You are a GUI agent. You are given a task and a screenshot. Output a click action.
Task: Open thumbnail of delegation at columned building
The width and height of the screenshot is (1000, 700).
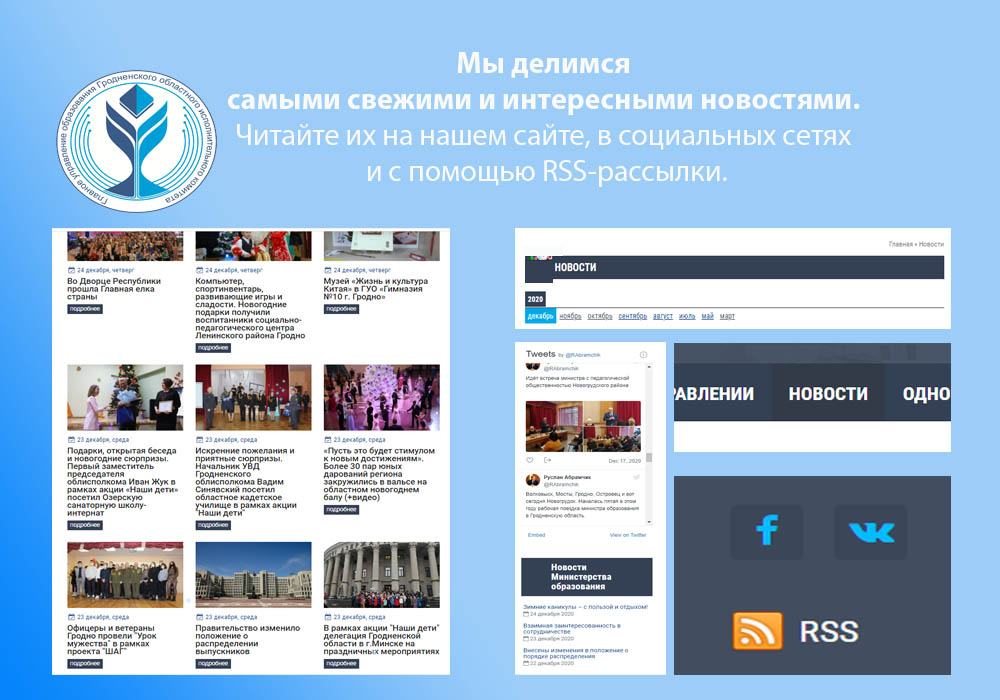tap(381, 575)
